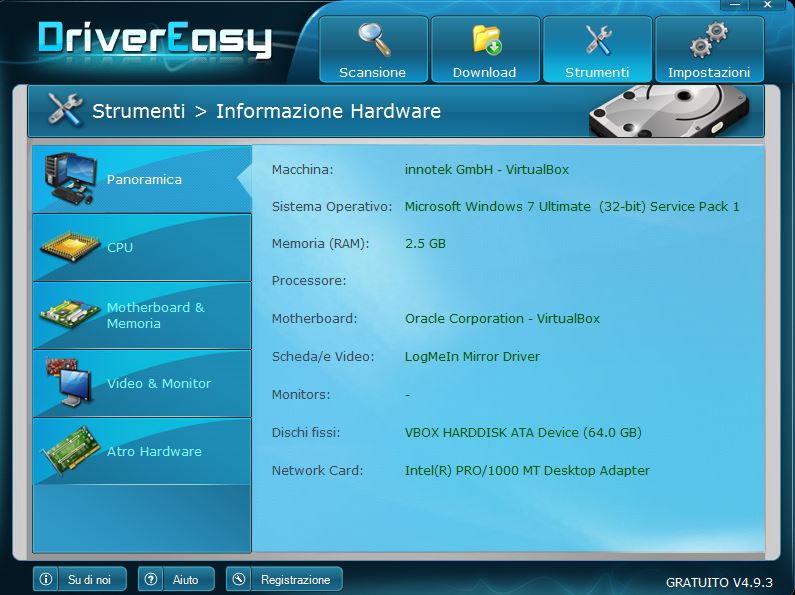Open the Download folder tab
Image resolution: width=795 pixels, height=595 pixels.
[484, 49]
